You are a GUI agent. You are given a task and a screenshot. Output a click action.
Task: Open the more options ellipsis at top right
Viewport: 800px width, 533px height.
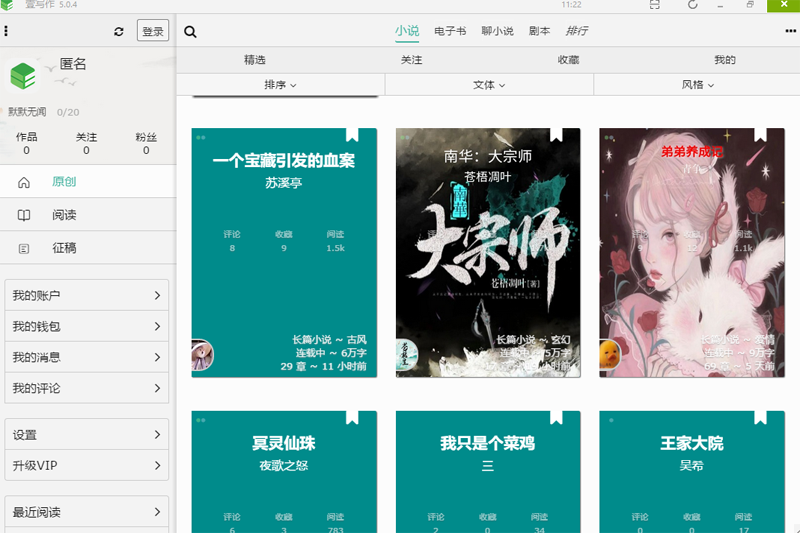[790, 31]
